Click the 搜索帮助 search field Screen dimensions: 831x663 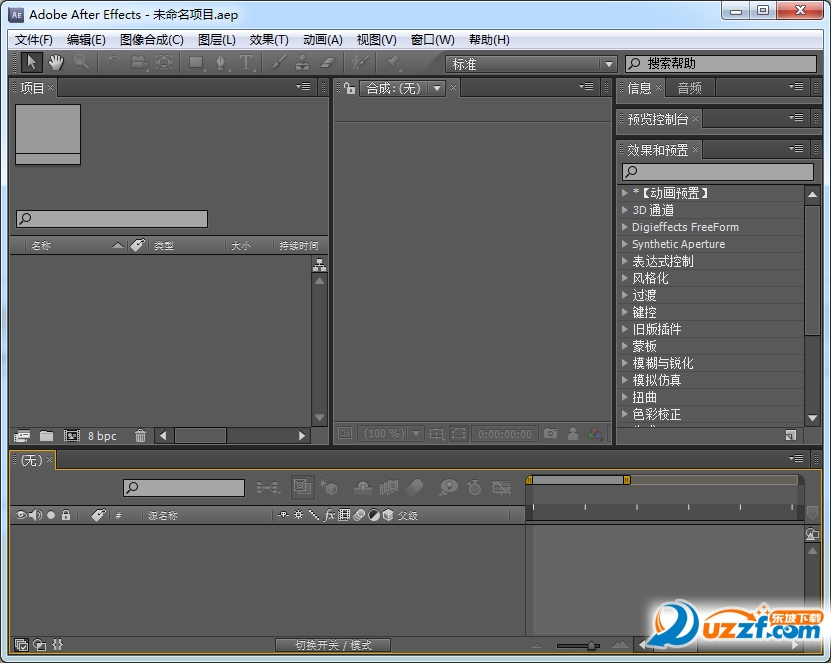721,64
